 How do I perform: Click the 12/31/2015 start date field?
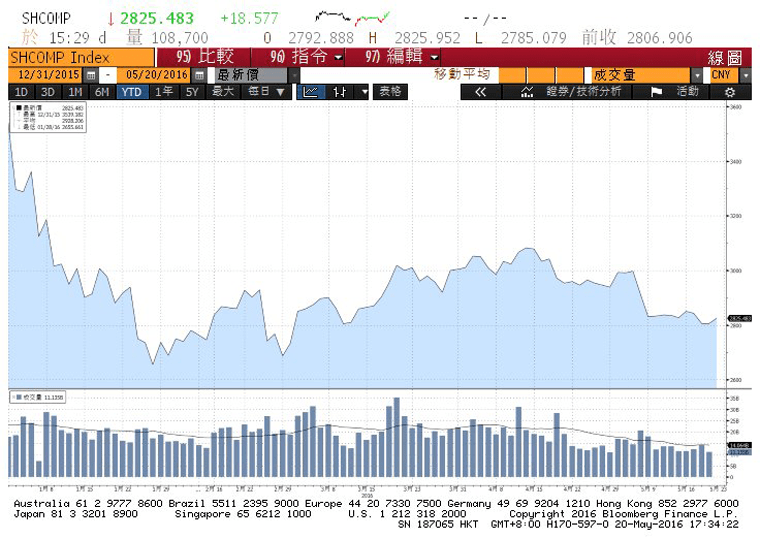49,75
